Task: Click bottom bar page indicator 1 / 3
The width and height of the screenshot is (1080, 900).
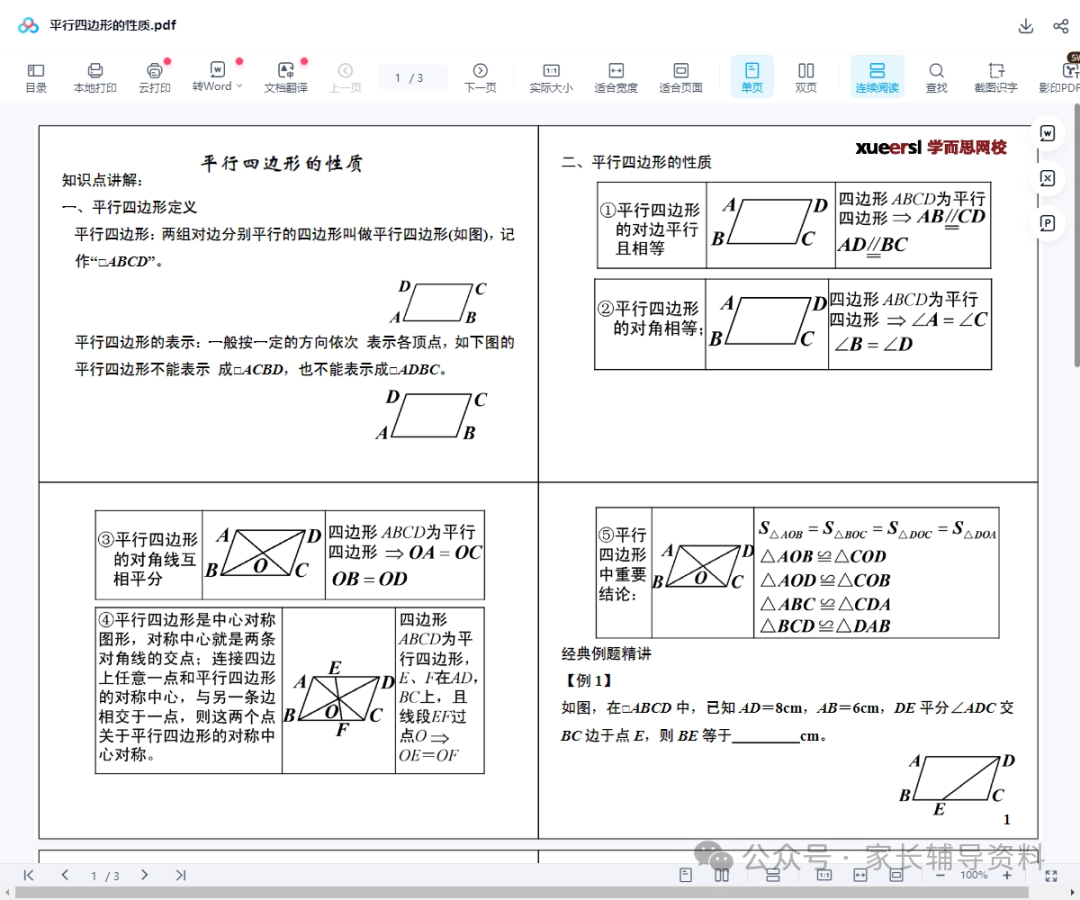Action: tap(105, 876)
